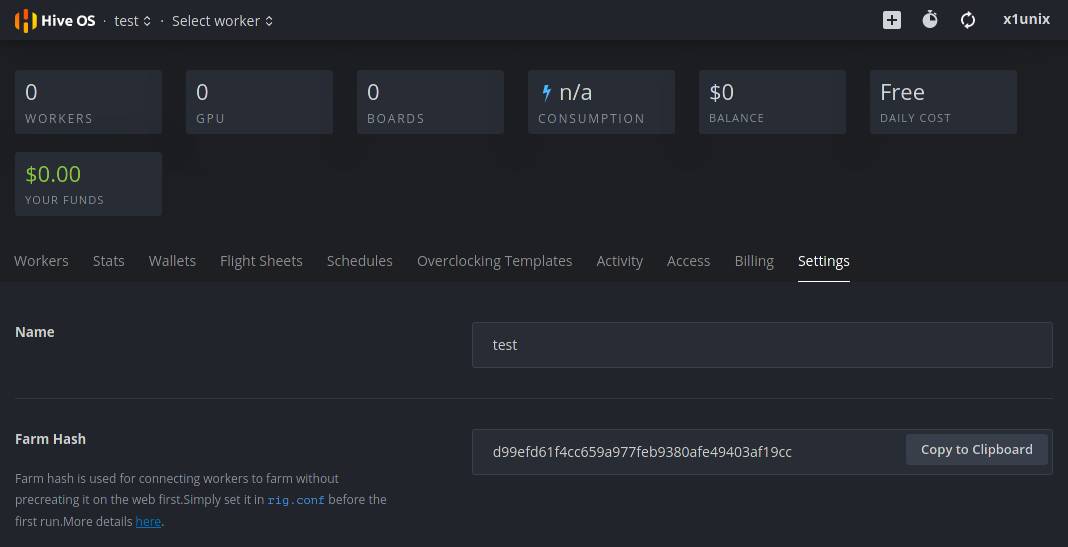Click the refresh arrows icon
The width and height of the screenshot is (1068, 547).
pyautogui.click(x=968, y=20)
